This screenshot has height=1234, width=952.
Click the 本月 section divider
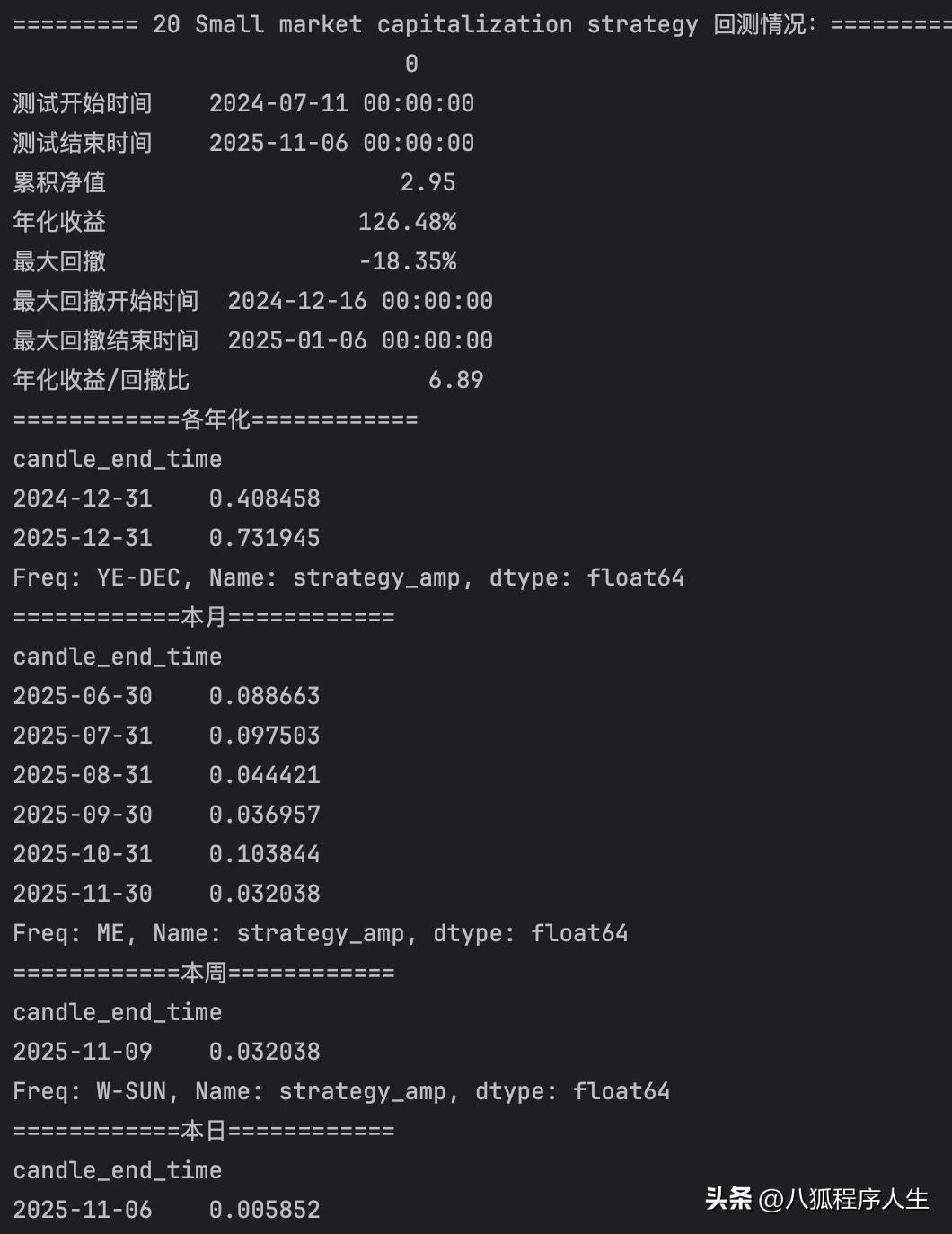[204, 617]
